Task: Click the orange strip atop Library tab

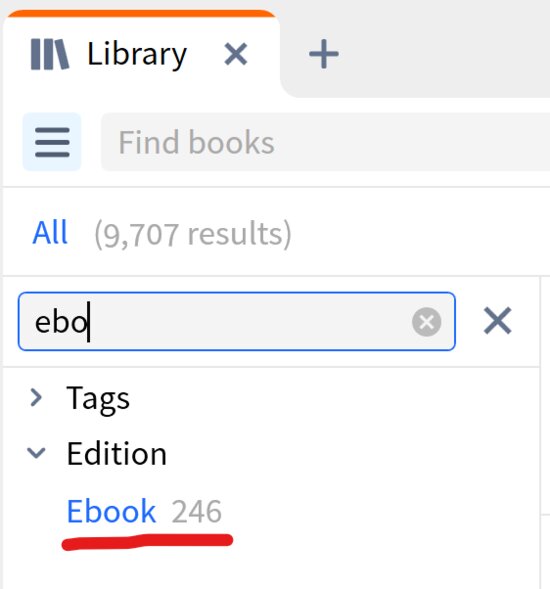Action: click(141, 14)
